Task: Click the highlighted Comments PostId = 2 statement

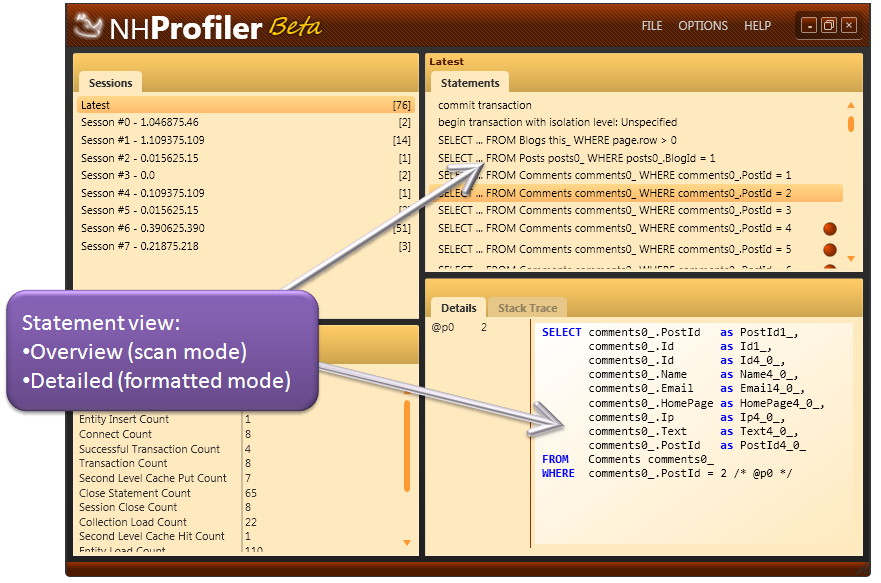Action: coord(635,193)
